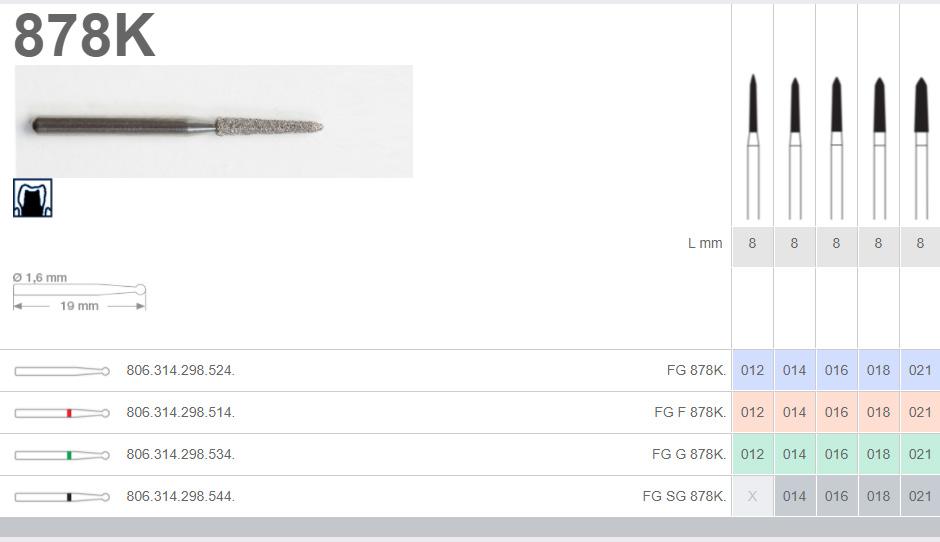Open the 878K bur product photo

[213, 121]
